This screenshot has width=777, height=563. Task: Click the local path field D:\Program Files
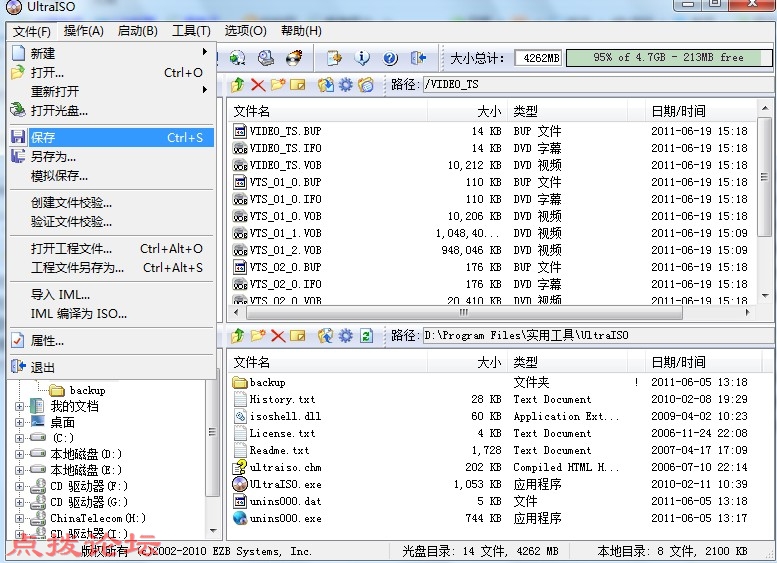tap(597, 336)
